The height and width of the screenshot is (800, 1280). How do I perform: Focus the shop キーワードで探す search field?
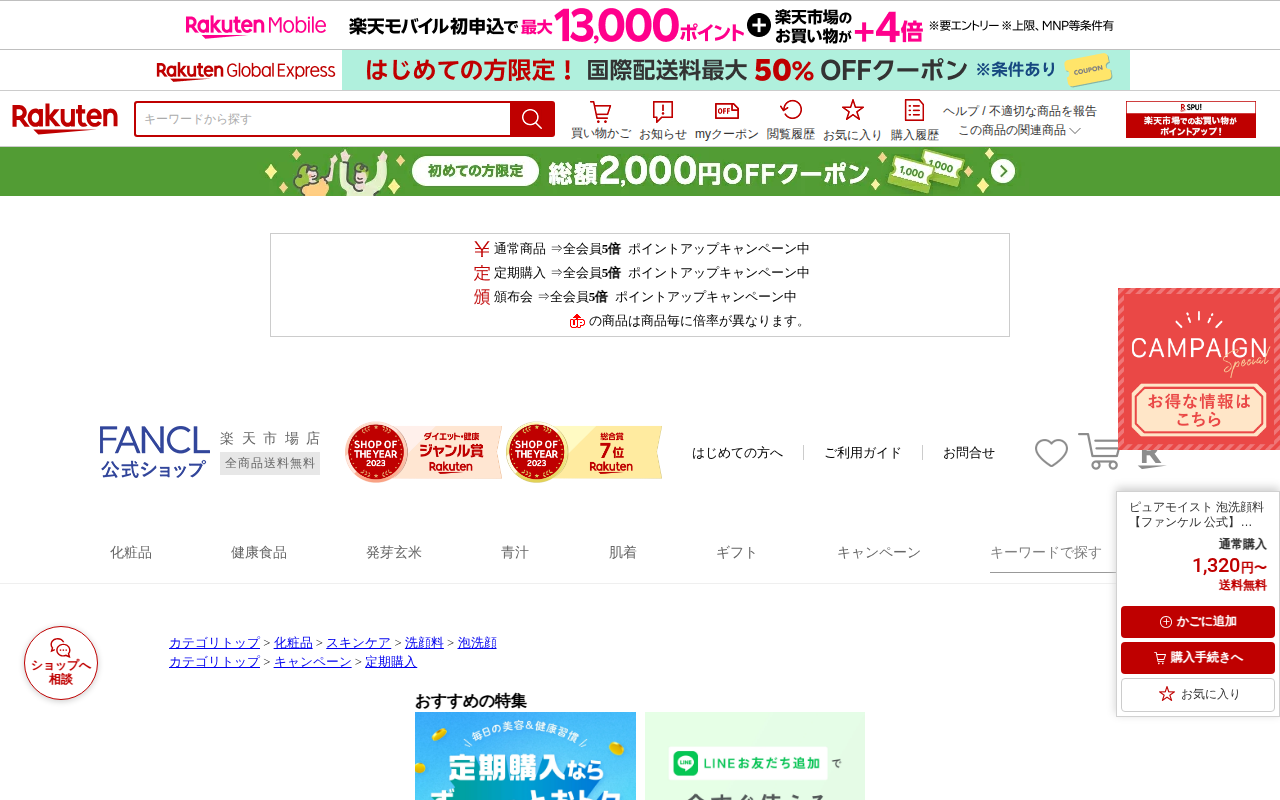pyautogui.click(x=1052, y=553)
